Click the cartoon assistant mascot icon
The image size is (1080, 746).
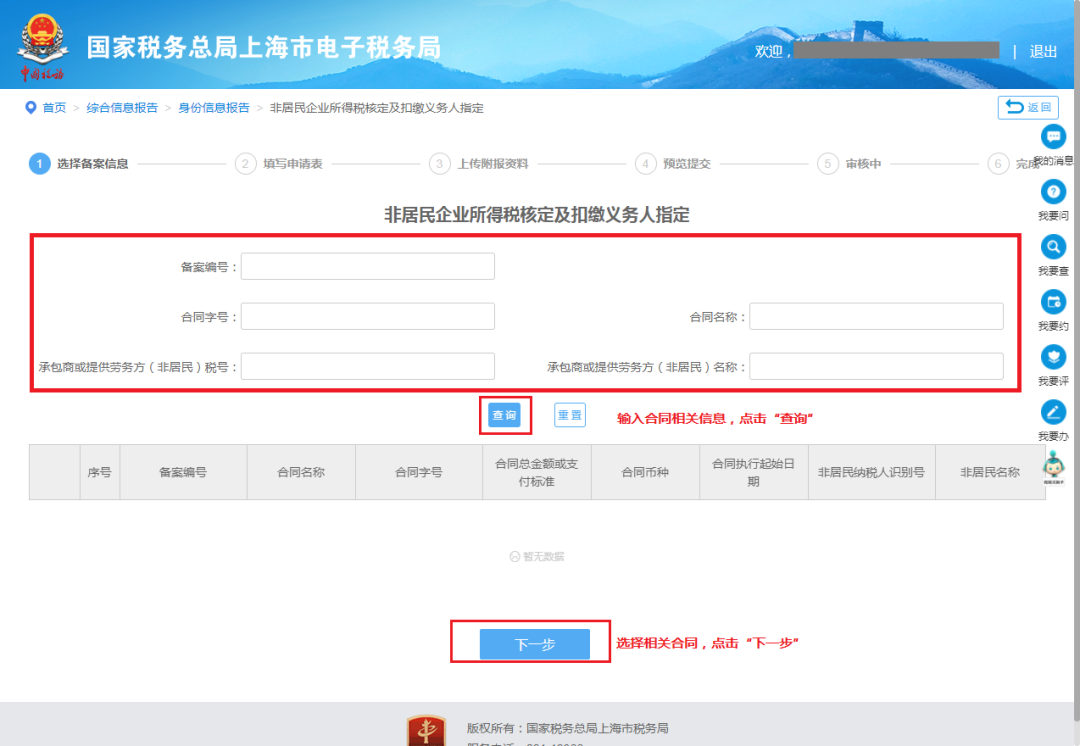(1053, 466)
